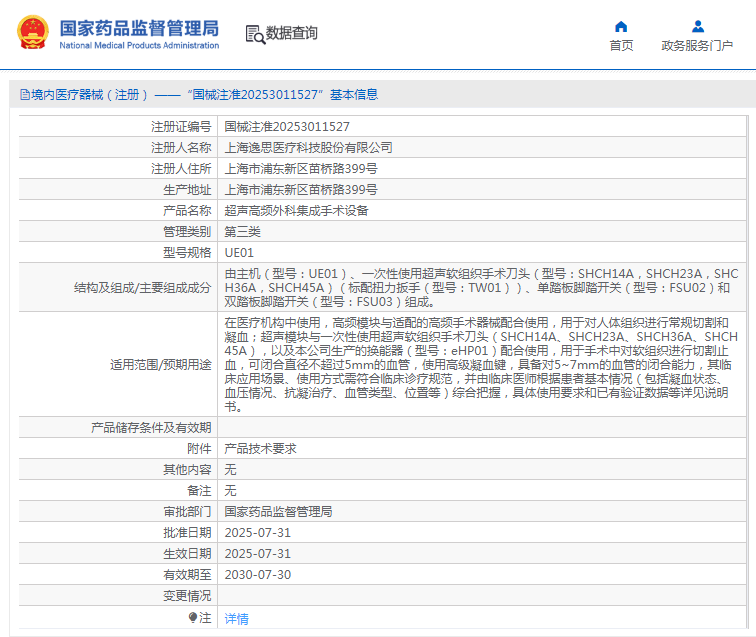Click the 附件 value 产品技术要求
Viewport: 756px width, 637px height.
click(x=260, y=449)
